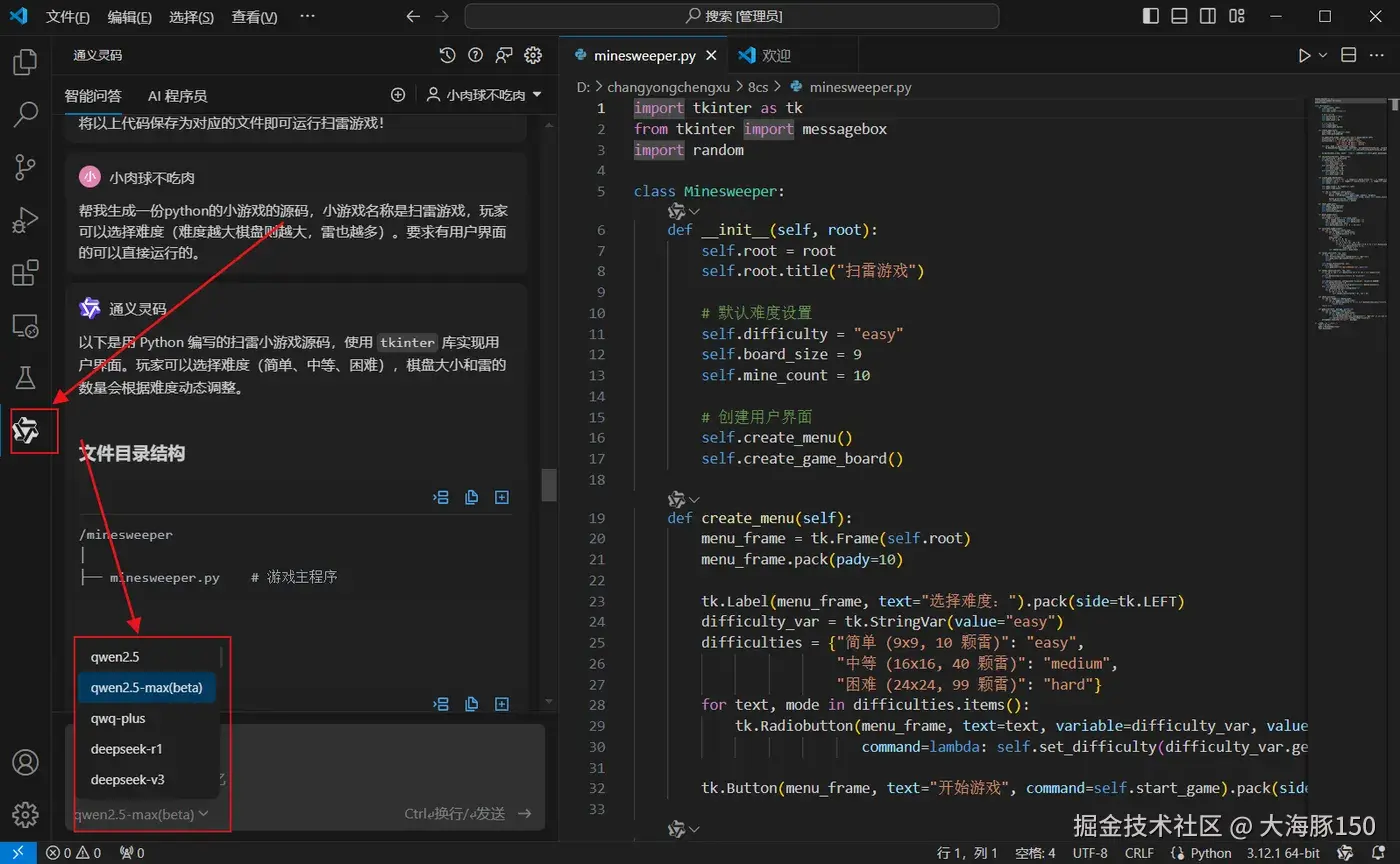Screen dimensions: 1400x864
Task: Open notifications bell in status bar
Action: click(1379, 853)
